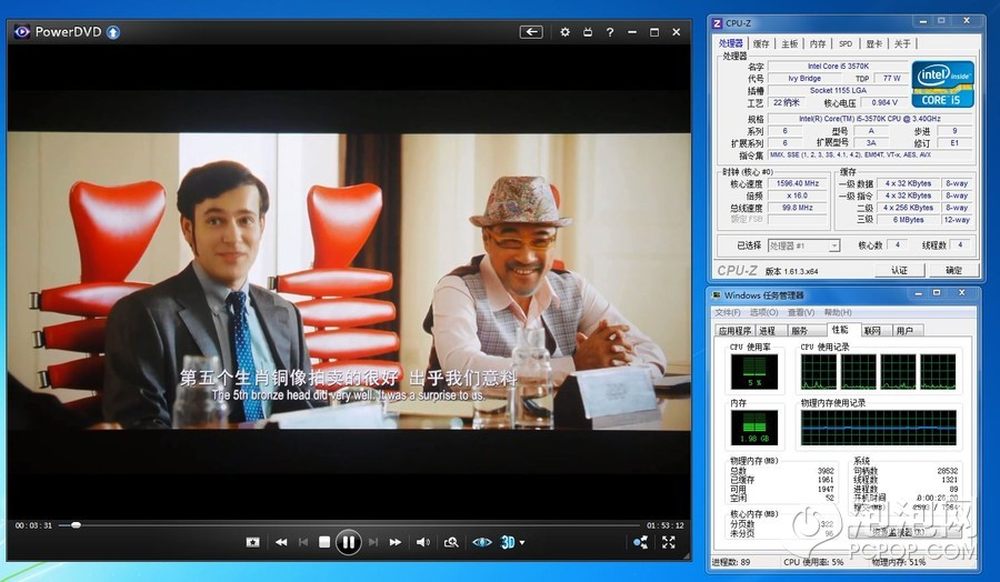Open the 处理器 #1 dropdown in CPU-Z

pos(804,245)
